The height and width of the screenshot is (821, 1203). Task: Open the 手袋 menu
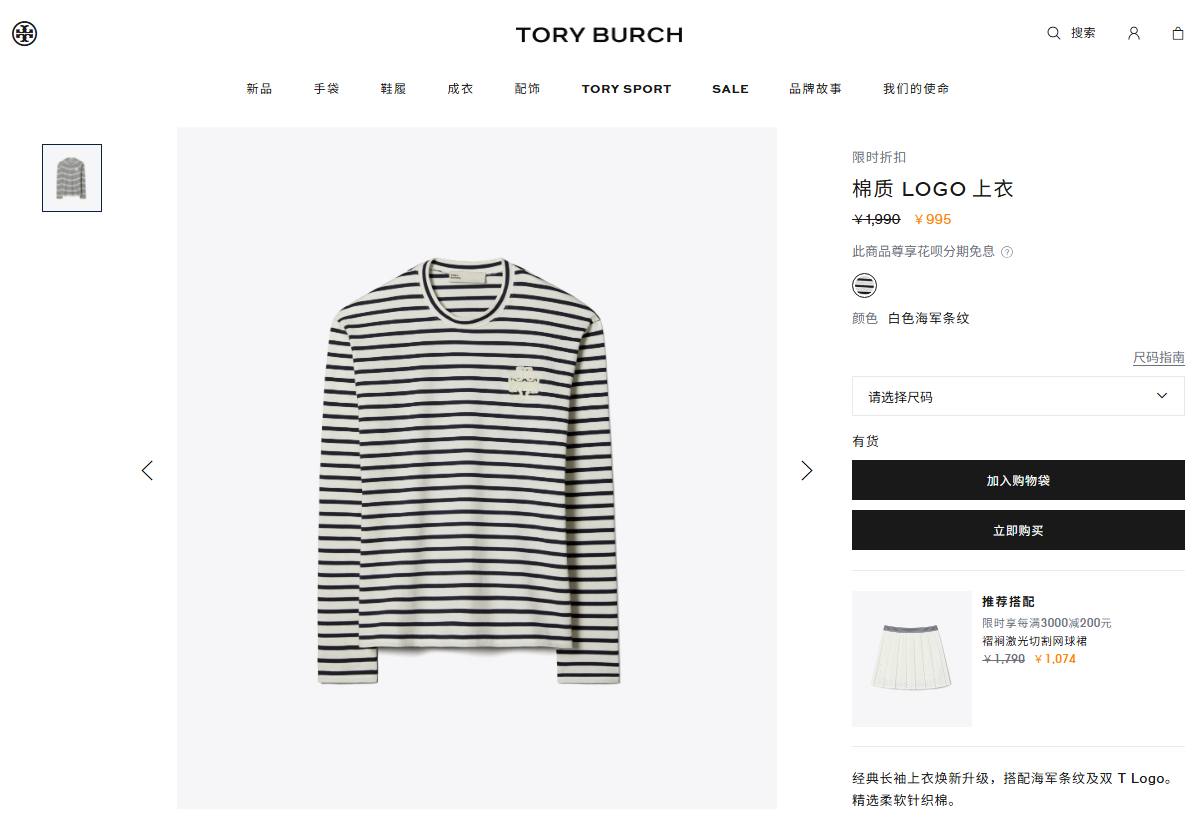click(x=326, y=89)
